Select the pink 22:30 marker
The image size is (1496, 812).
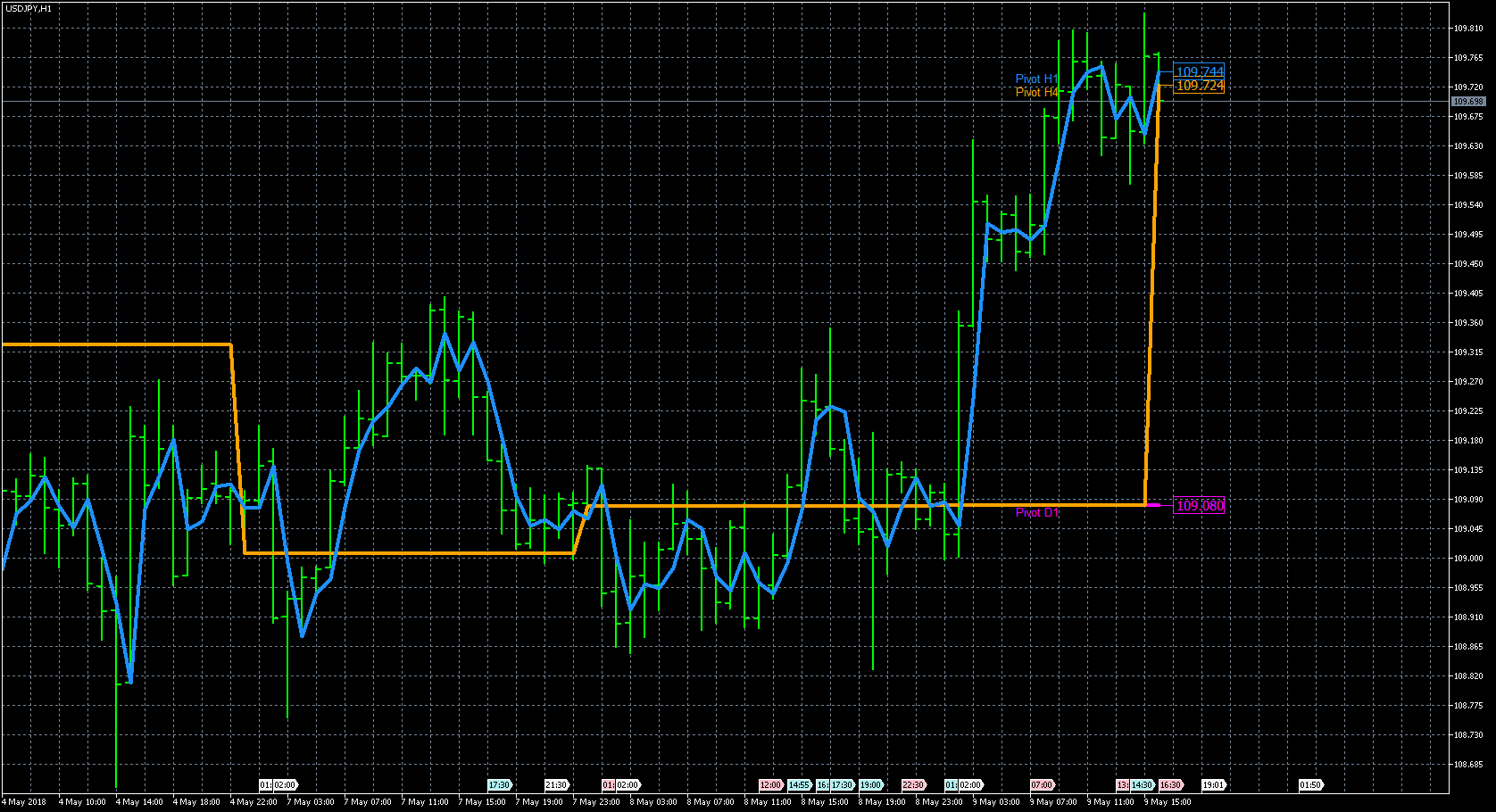click(x=912, y=785)
